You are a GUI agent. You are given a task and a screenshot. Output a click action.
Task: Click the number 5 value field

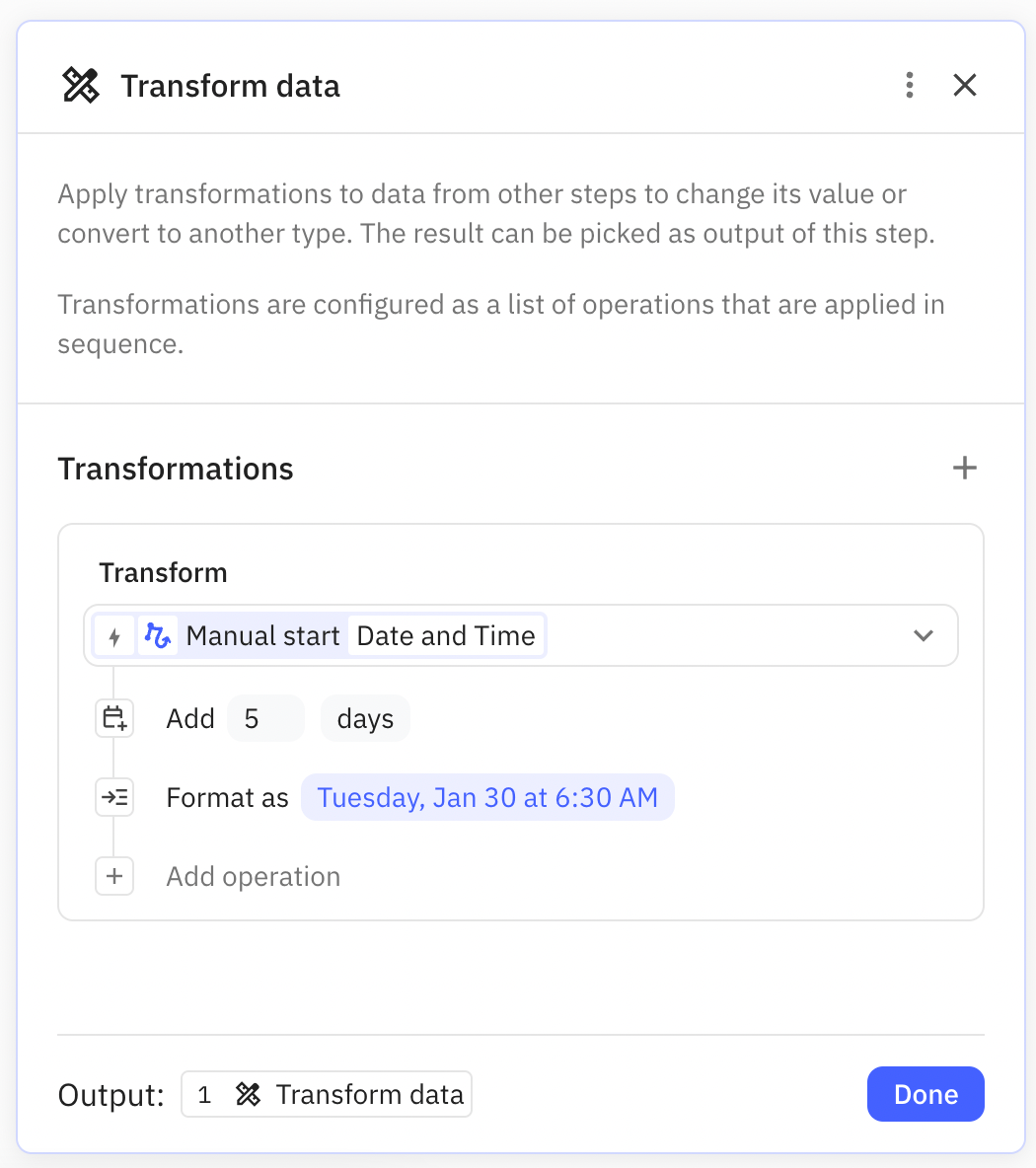tap(265, 718)
